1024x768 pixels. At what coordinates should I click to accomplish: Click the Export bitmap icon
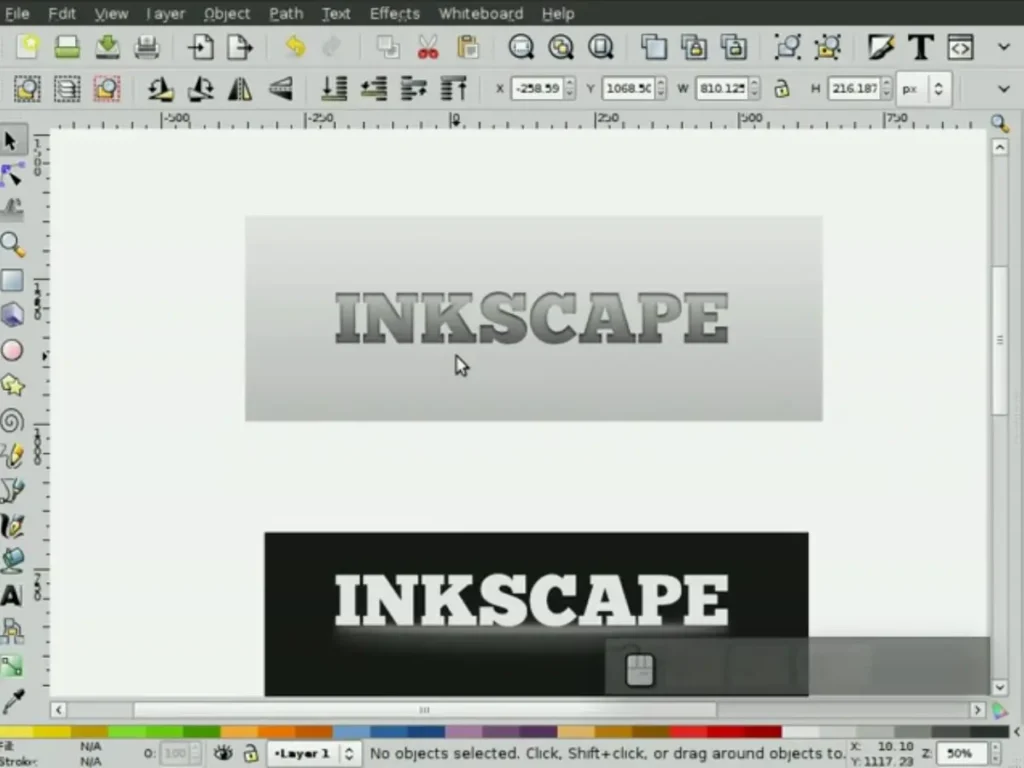240,47
